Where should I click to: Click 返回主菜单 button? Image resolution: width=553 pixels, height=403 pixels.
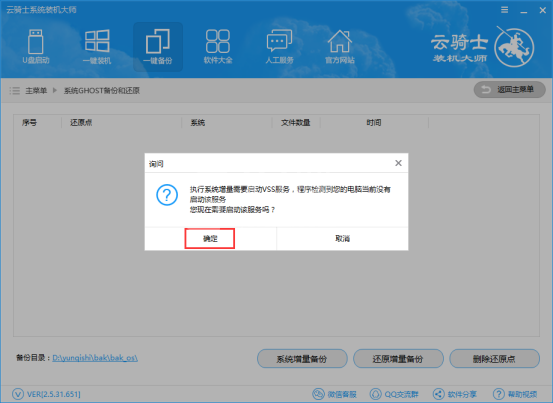click(509, 90)
